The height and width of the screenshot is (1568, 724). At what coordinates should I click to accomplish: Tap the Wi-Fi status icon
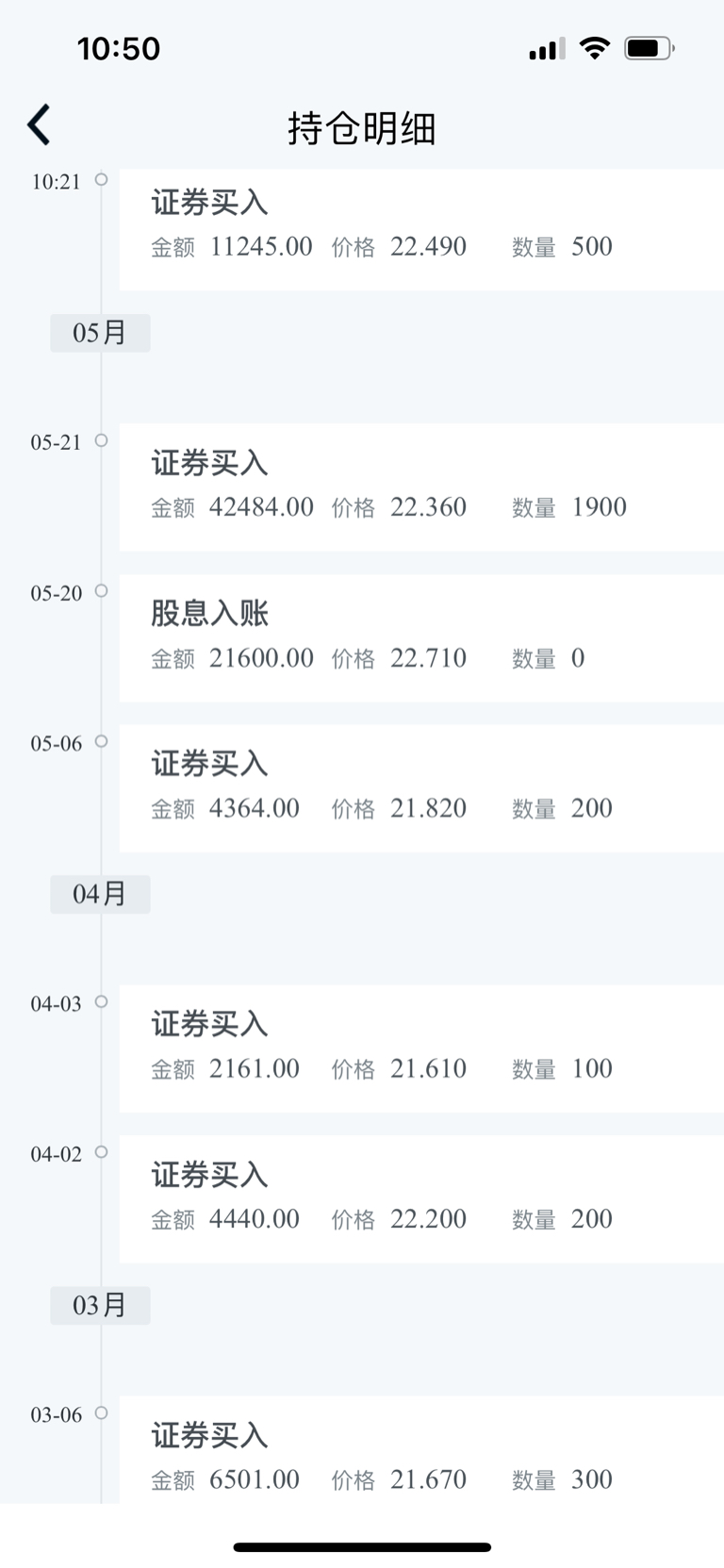(594, 48)
